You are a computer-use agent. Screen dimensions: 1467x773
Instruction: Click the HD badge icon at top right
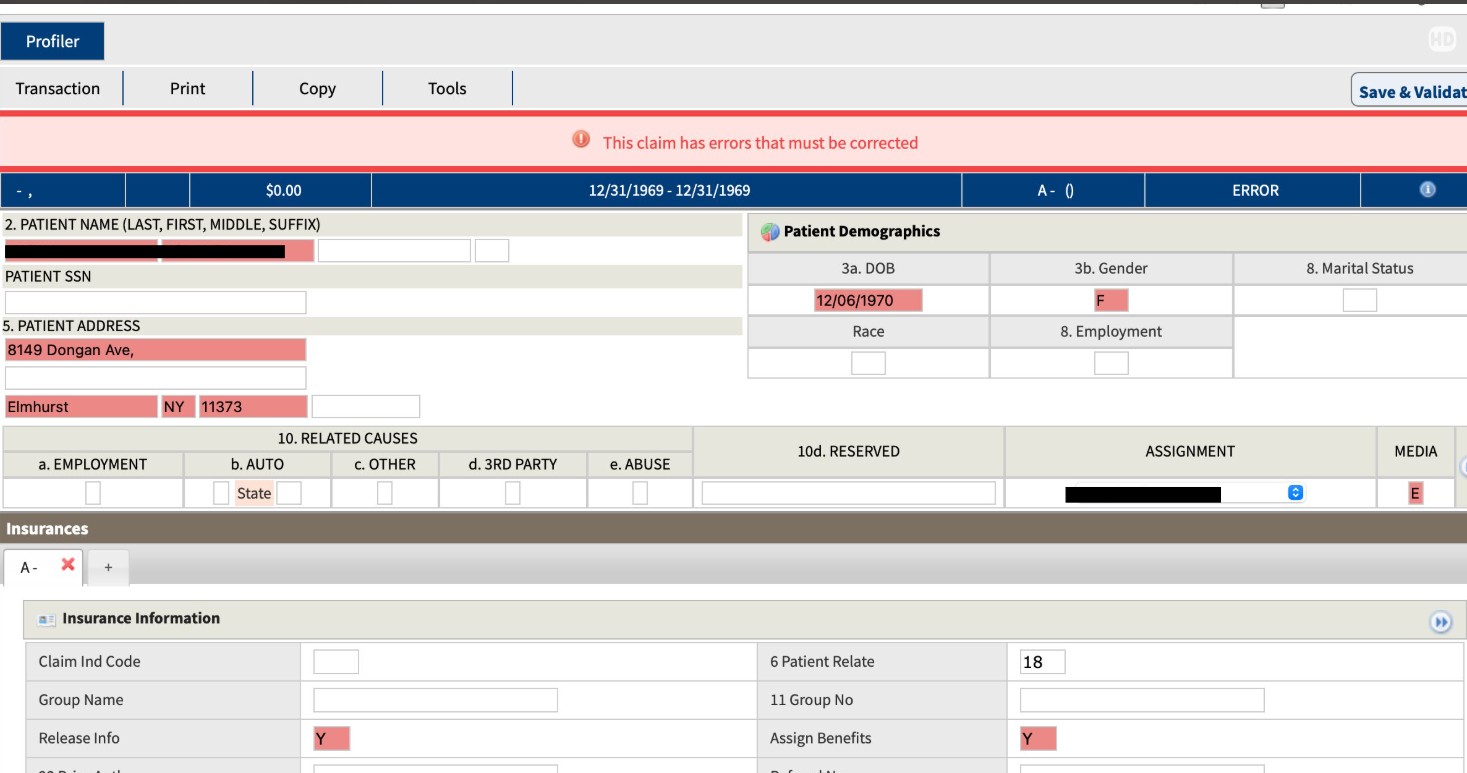pyautogui.click(x=1442, y=41)
